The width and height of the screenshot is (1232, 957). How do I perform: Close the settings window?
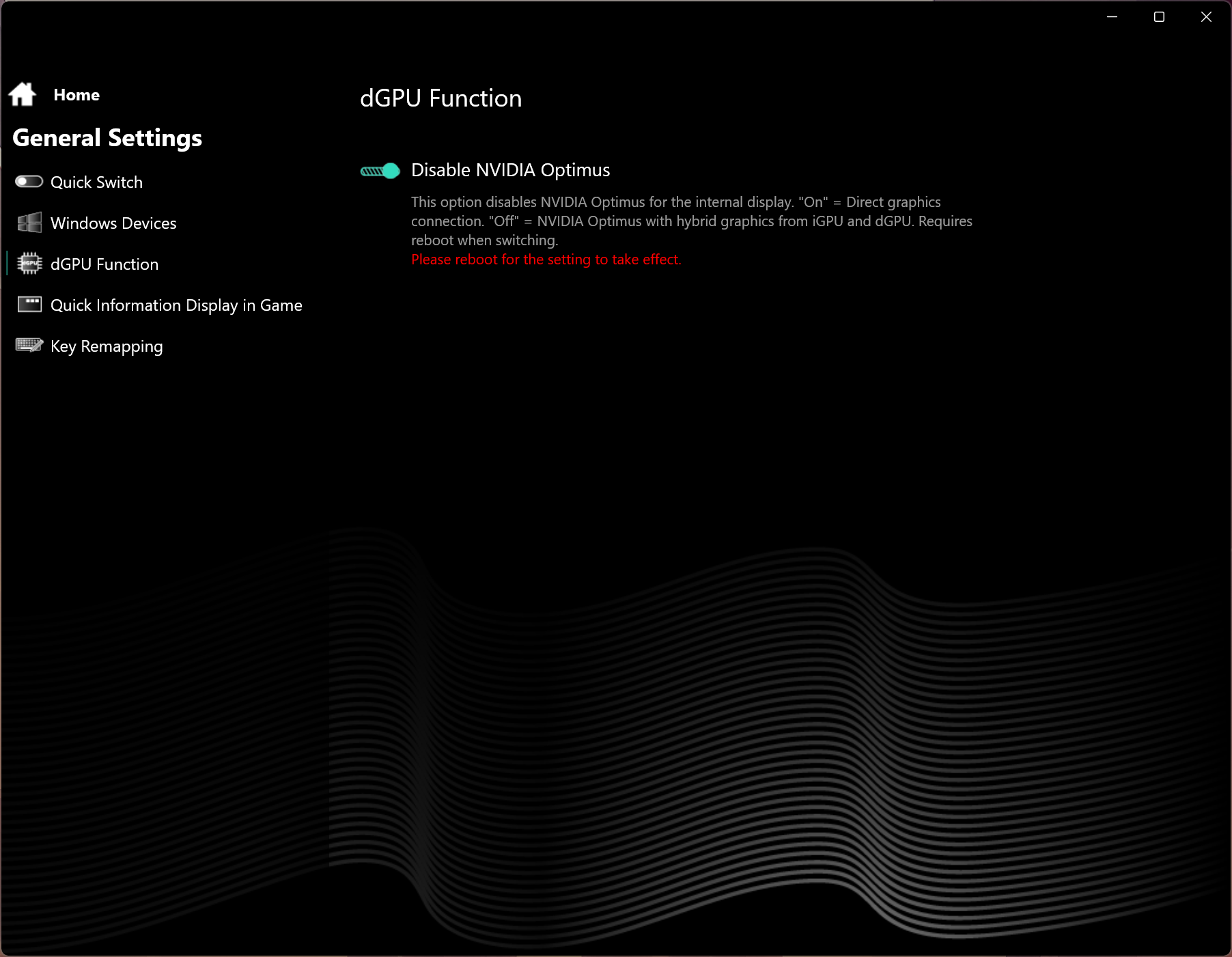1206,16
